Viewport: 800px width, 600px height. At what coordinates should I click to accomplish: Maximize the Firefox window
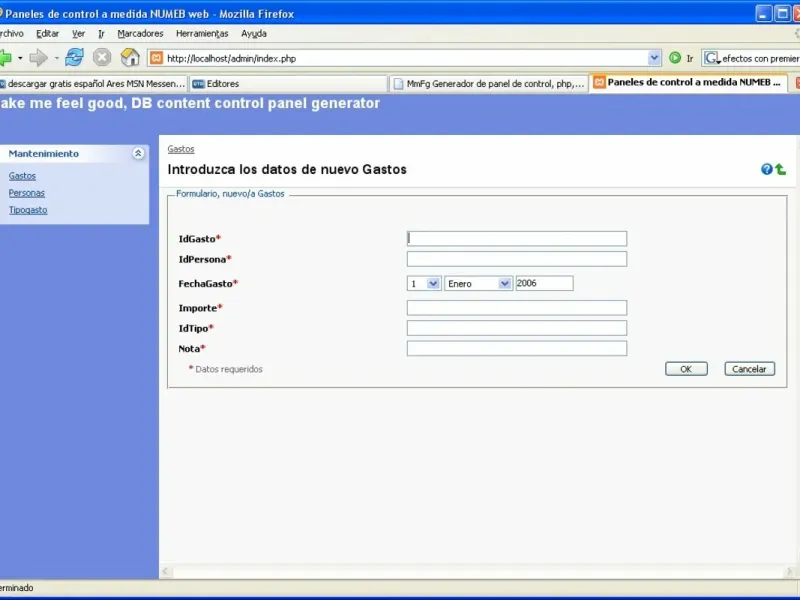(782, 13)
